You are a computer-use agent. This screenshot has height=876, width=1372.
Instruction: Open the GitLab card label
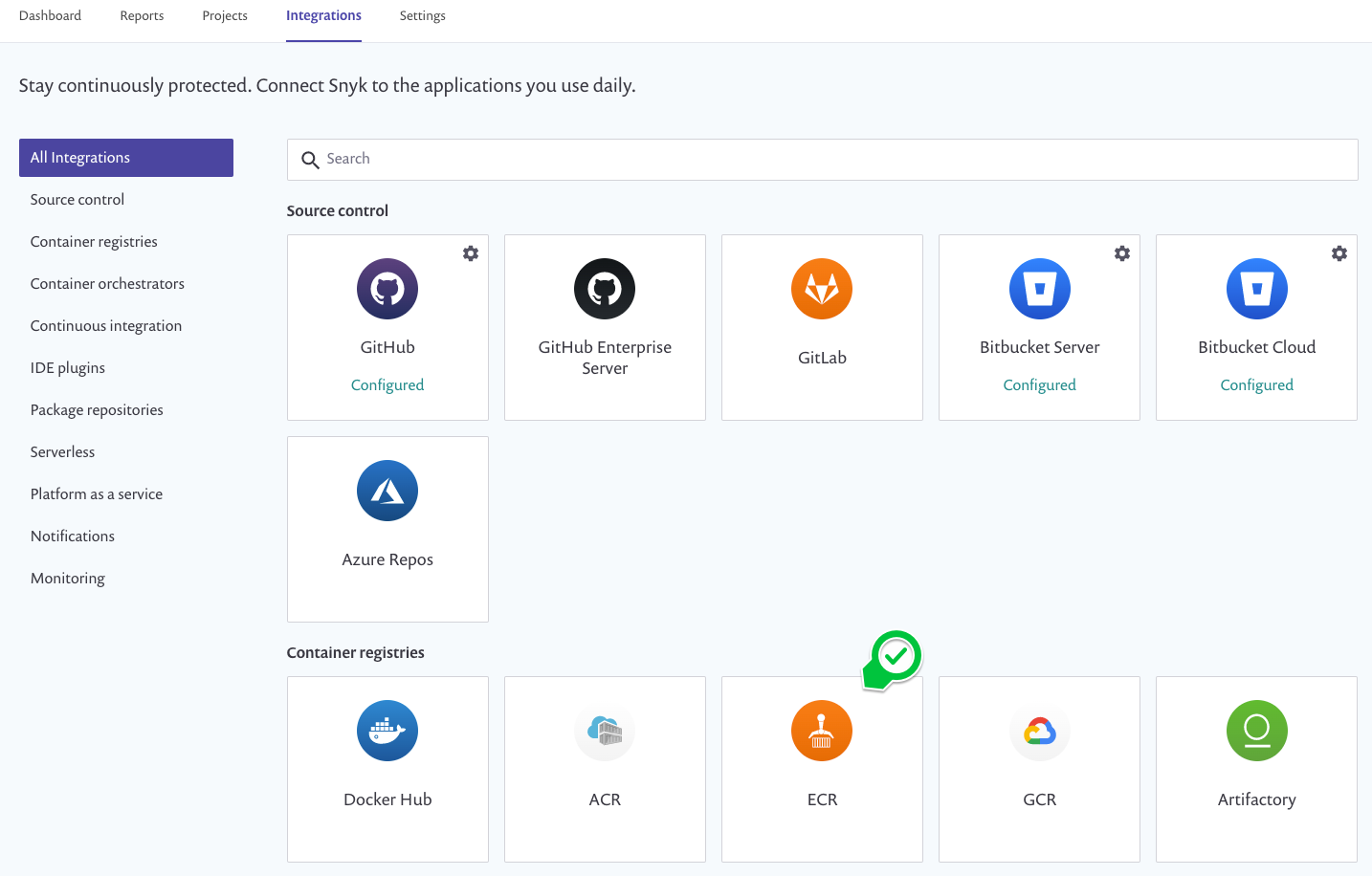(822, 358)
